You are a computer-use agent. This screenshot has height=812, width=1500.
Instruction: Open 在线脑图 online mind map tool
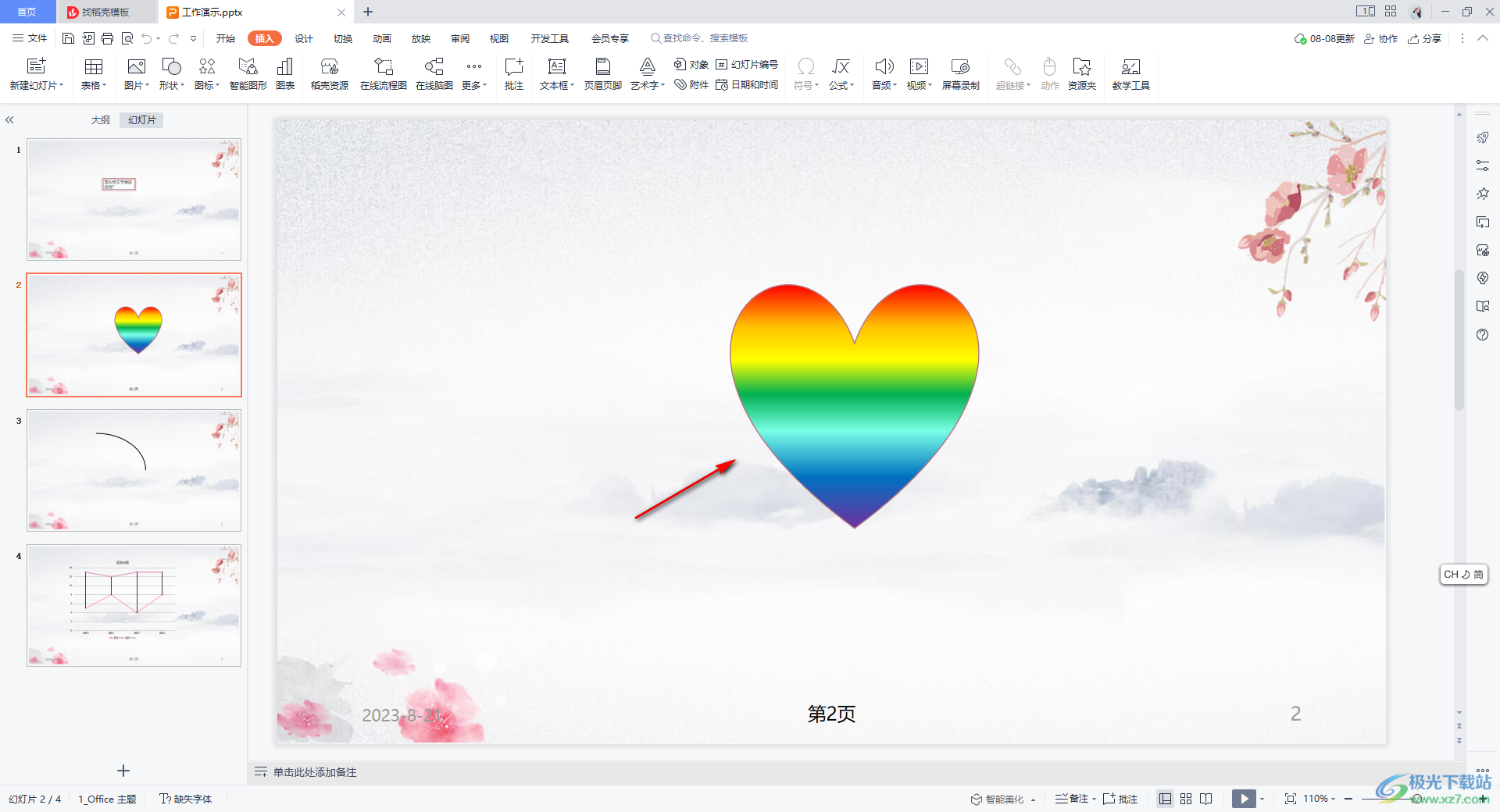(434, 74)
